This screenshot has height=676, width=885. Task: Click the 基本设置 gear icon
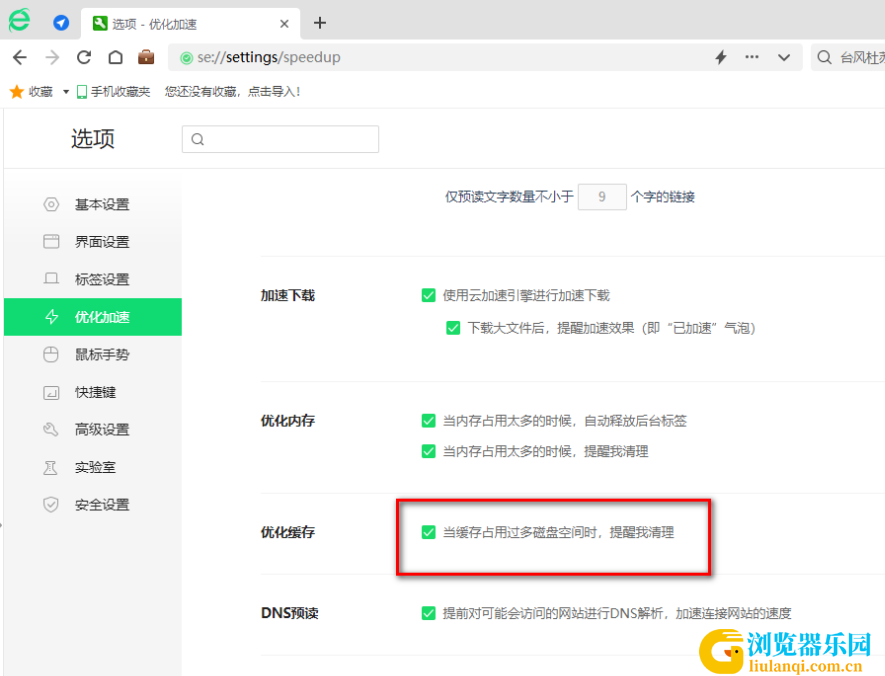pyautogui.click(x=51, y=204)
